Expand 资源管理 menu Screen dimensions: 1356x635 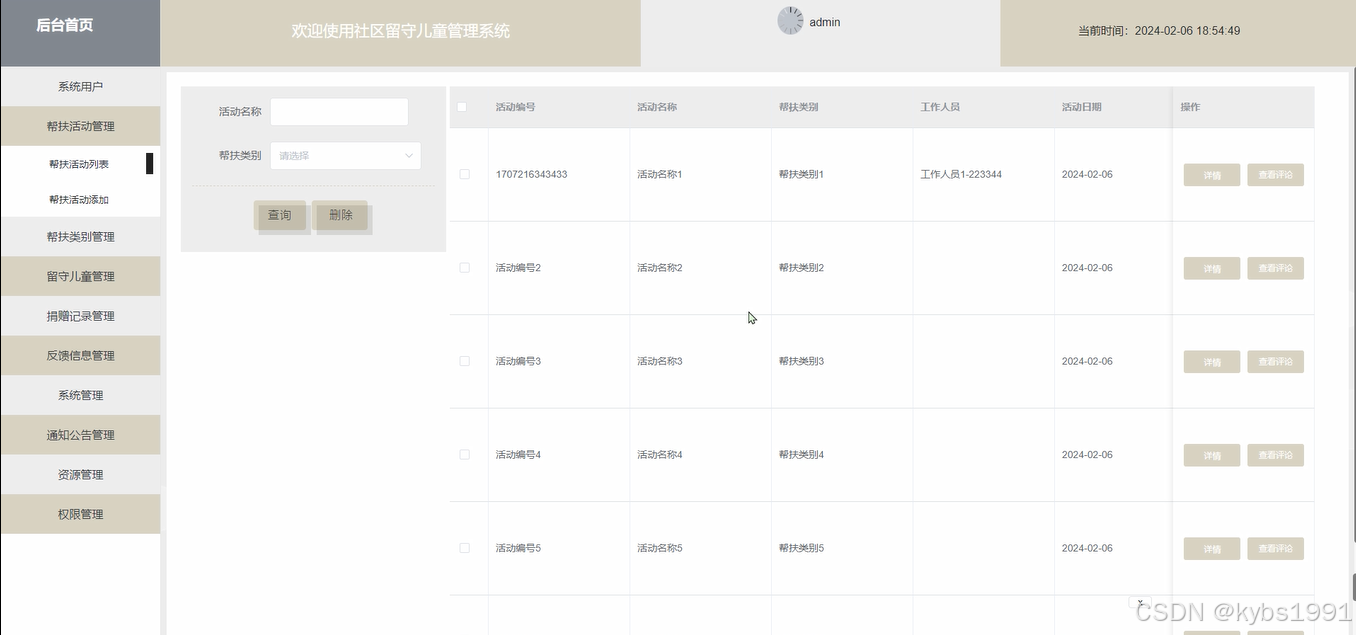(80, 474)
